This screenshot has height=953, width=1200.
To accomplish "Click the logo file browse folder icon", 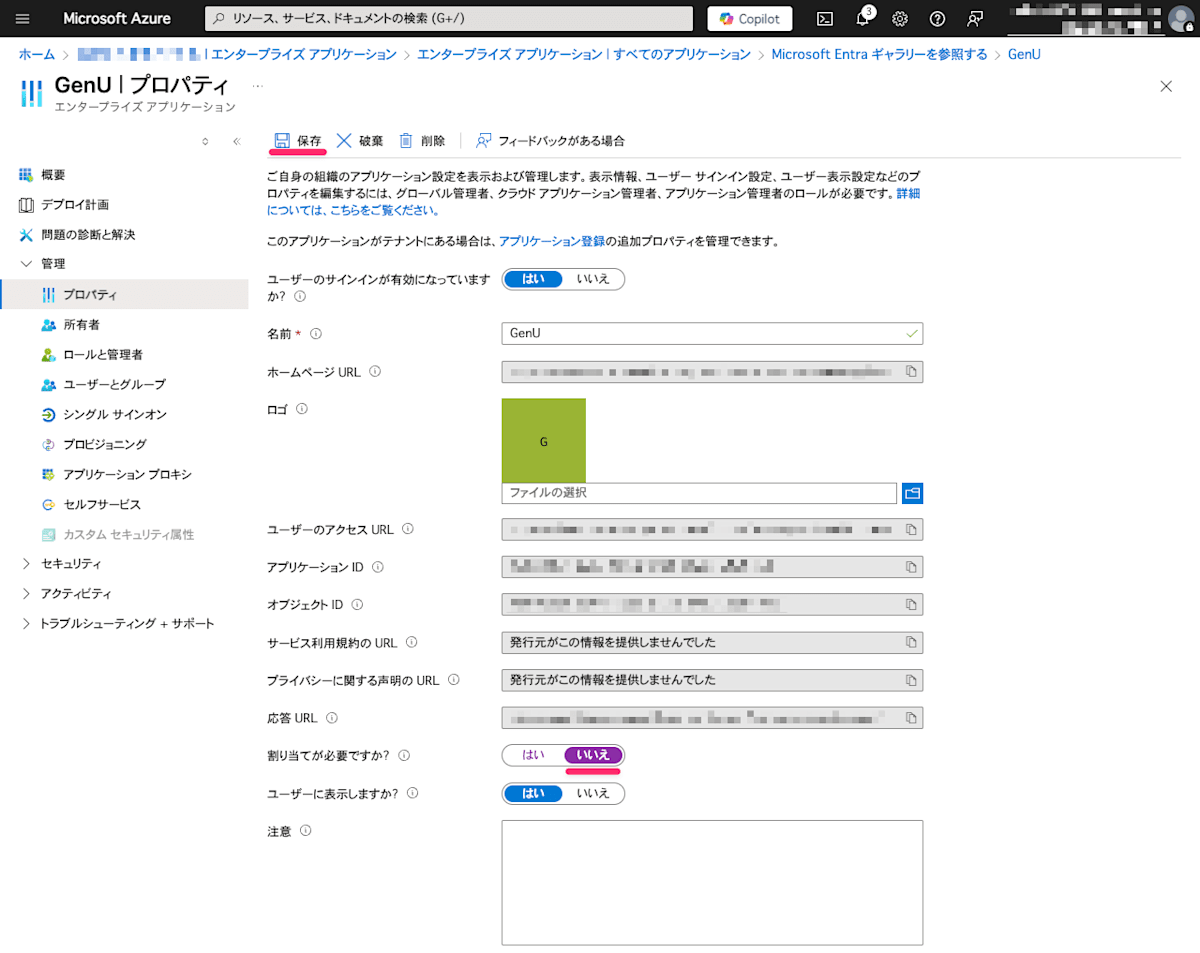I will coord(912,493).
